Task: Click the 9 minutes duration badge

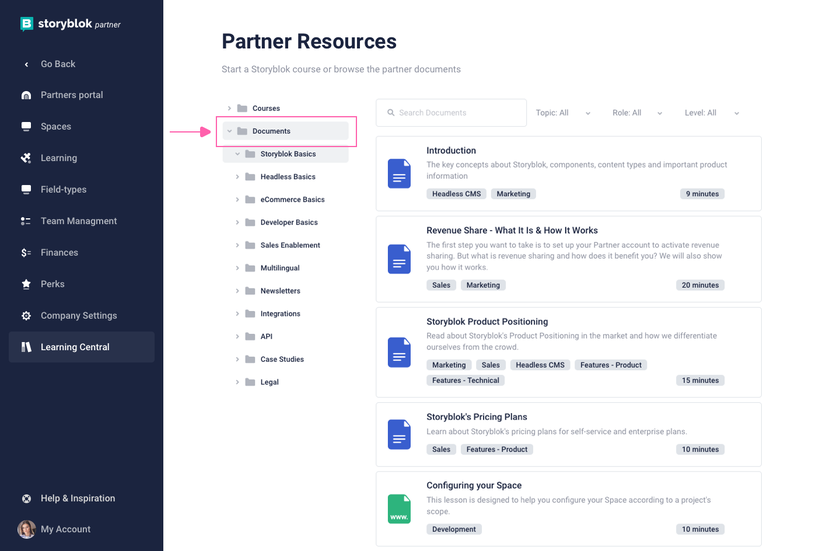Action: pos(702,194)
